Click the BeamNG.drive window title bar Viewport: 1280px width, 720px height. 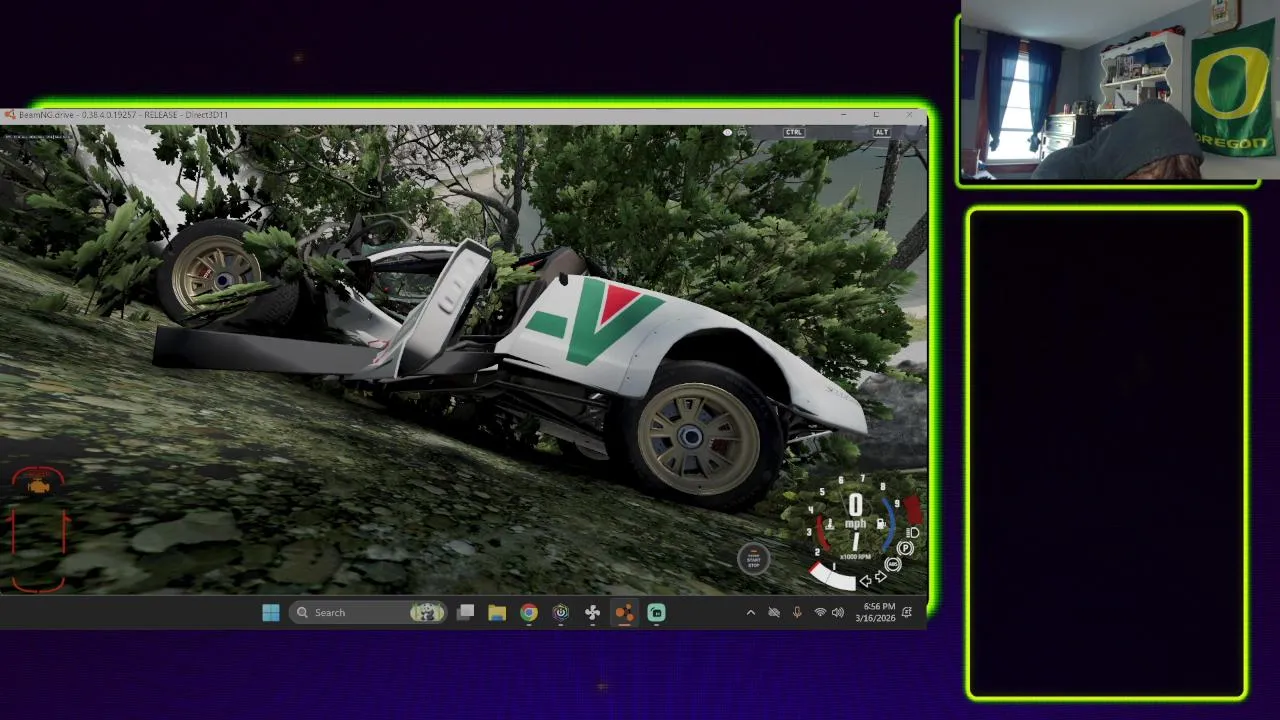(x=465, y=115)
